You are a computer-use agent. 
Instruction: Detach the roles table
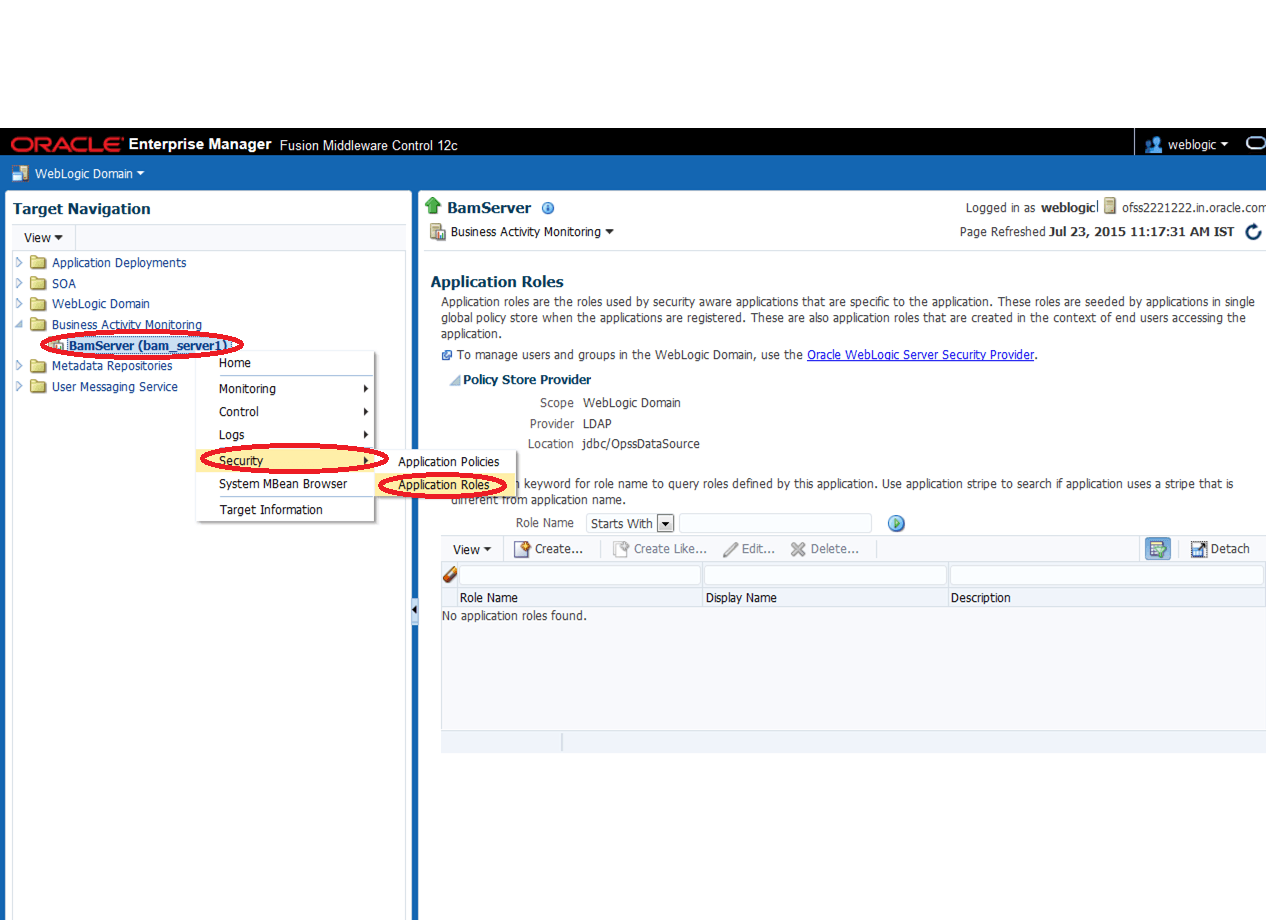(1220, 549)
